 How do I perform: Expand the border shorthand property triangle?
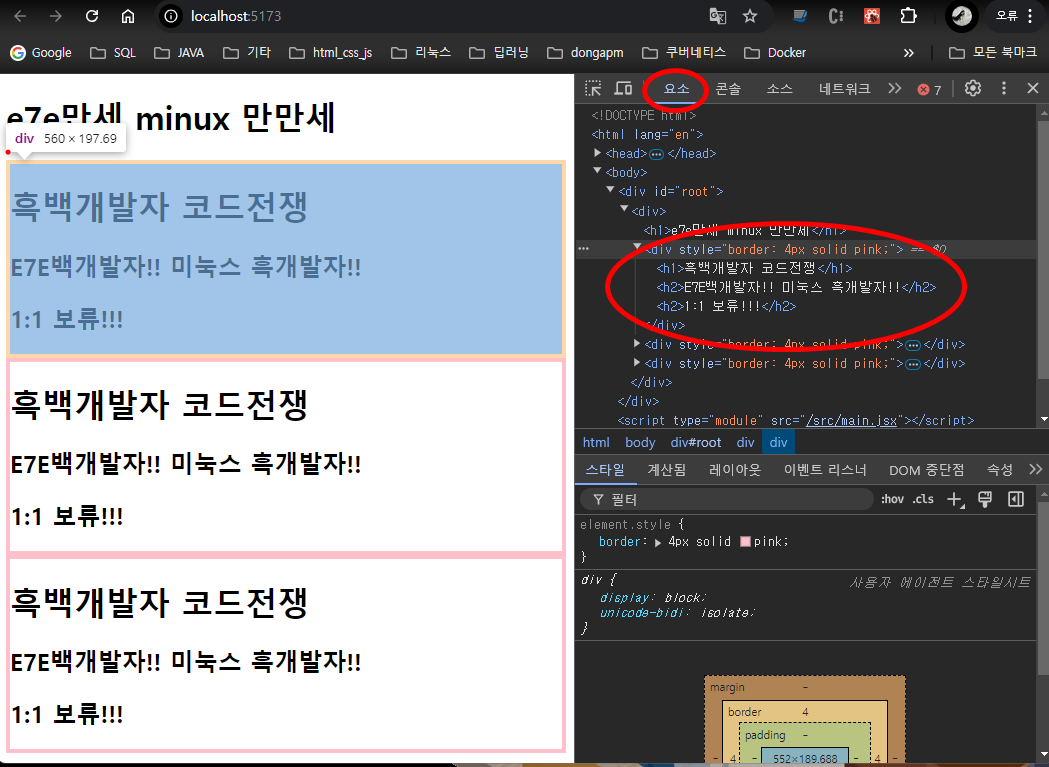tap(658, 542)
